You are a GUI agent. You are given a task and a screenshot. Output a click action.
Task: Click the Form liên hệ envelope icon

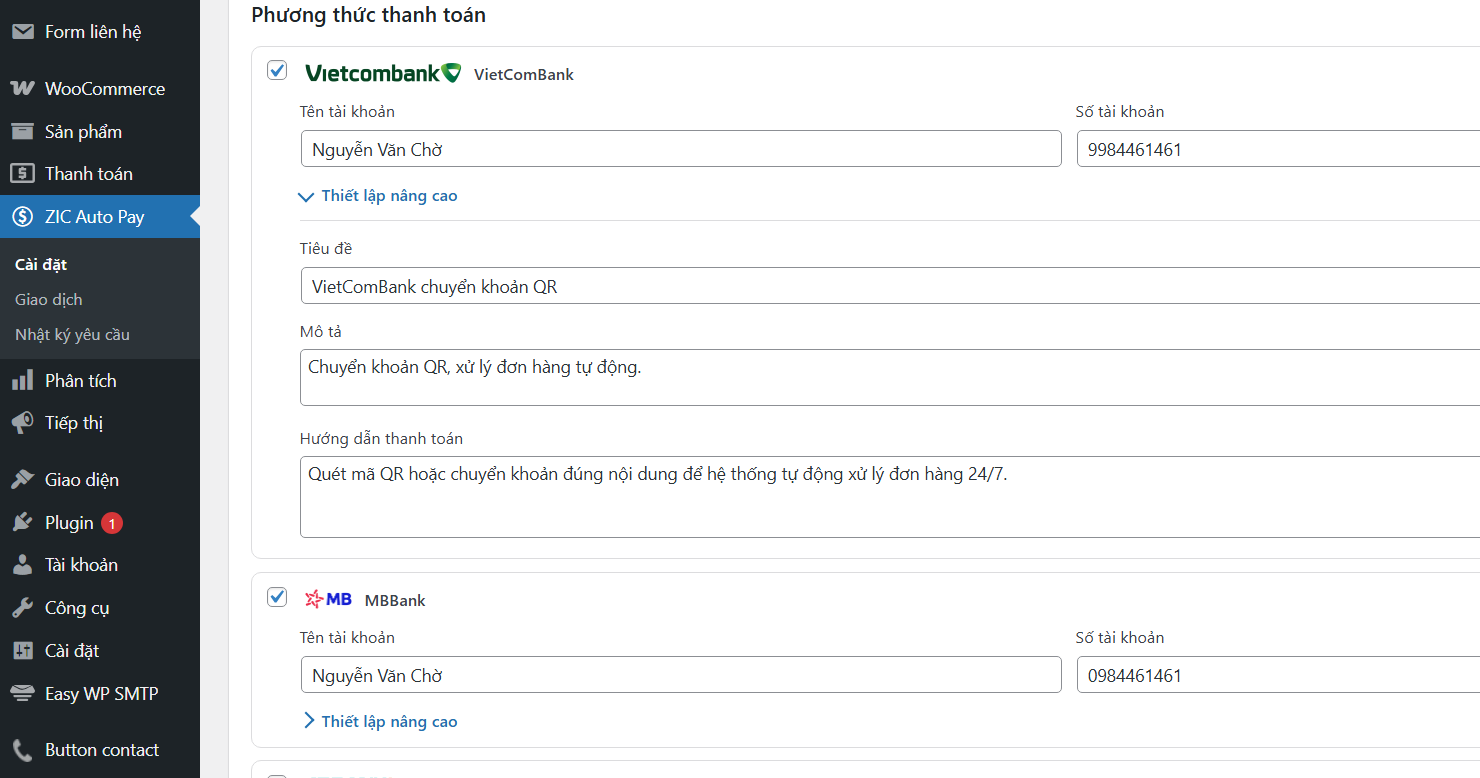click(x=22, y=32)
